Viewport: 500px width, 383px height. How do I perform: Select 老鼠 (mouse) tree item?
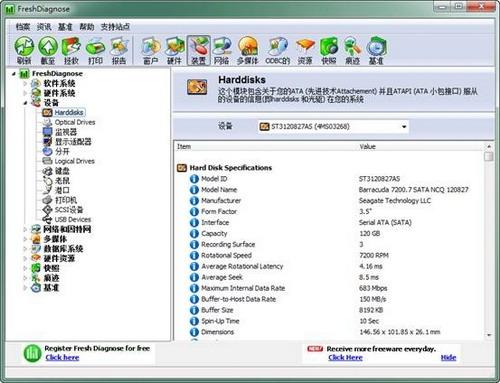pyautogui.click(x=62, y=181)
